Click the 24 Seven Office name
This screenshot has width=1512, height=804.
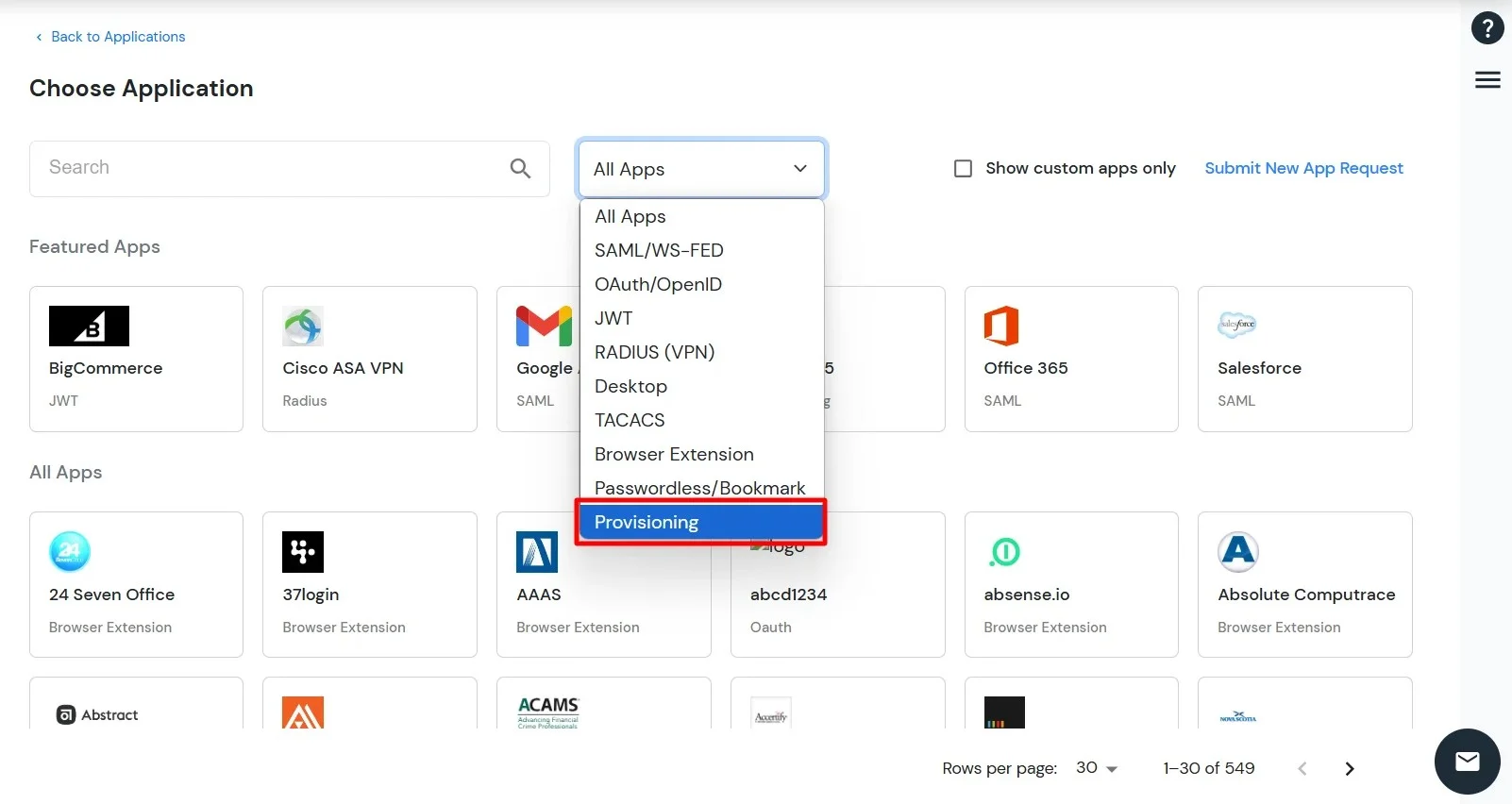[111, 595]
